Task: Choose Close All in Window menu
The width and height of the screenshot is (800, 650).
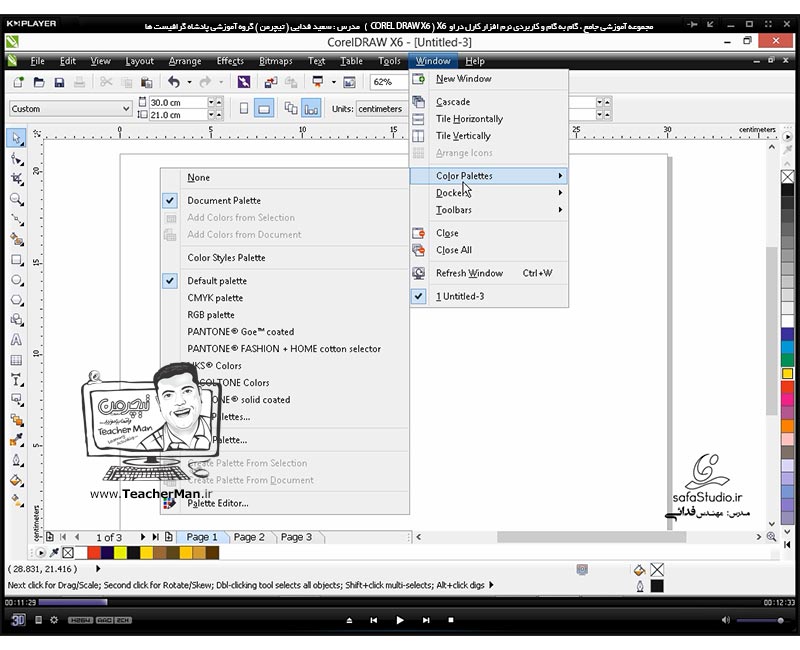Action: [454, 250]
